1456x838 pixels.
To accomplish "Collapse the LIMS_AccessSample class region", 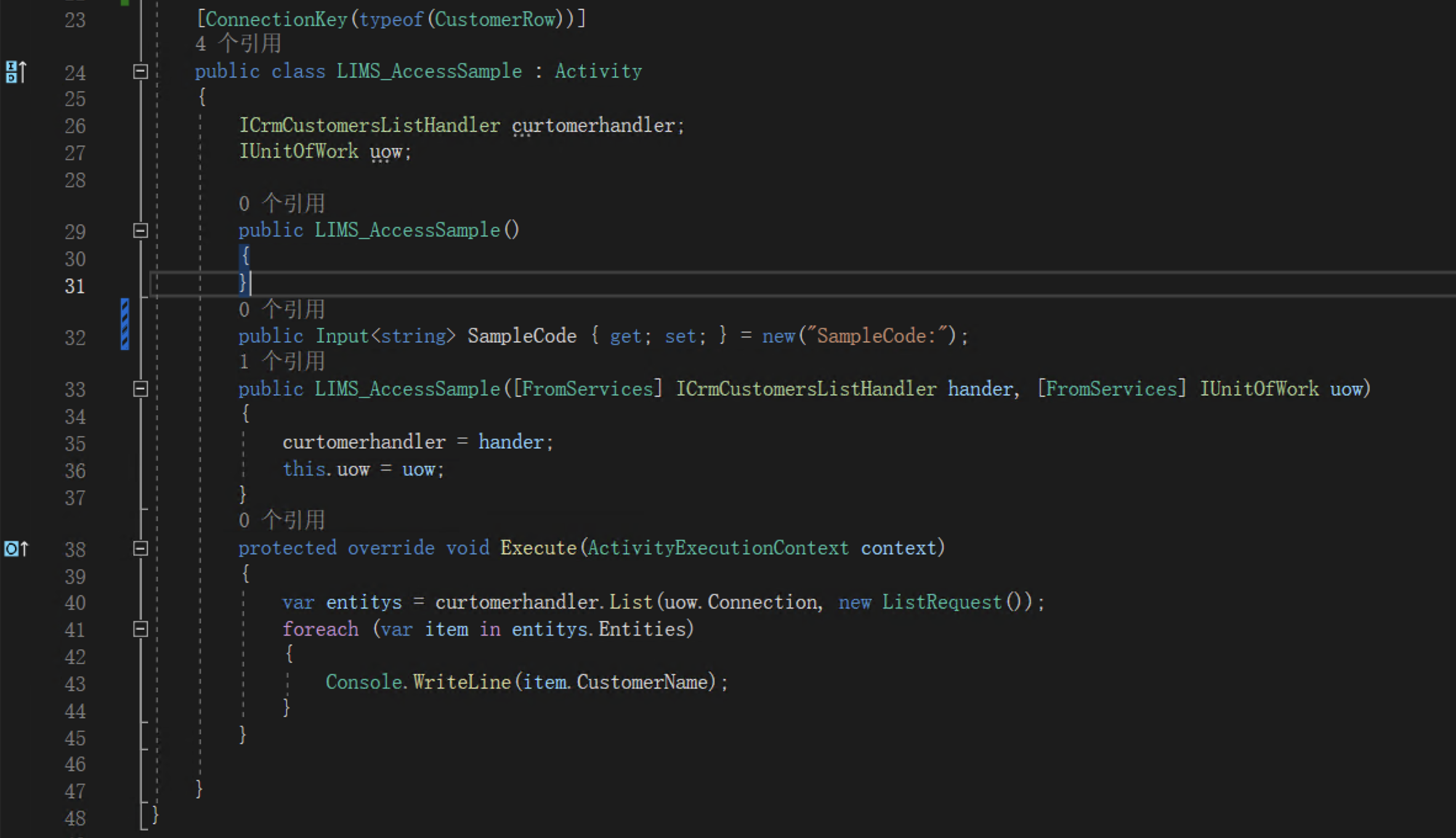I will tap(140, 72).
